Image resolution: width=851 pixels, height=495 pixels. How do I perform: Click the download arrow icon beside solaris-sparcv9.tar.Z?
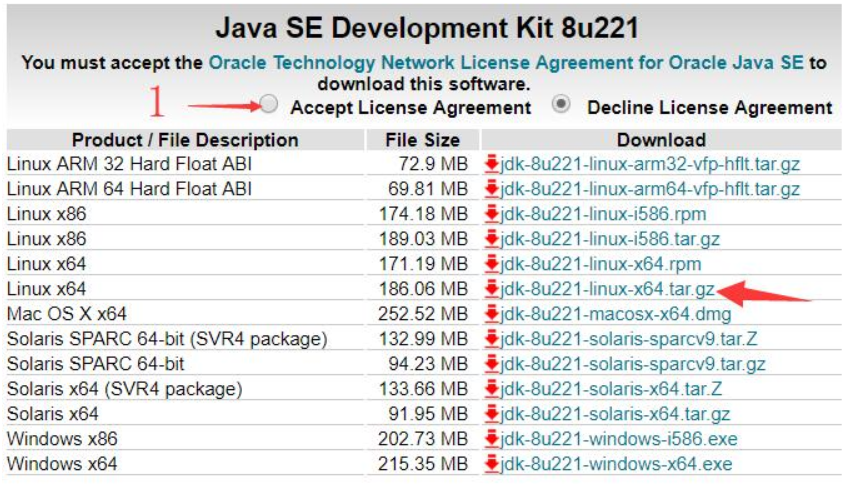pyautogui.click(x=492, y=338)
